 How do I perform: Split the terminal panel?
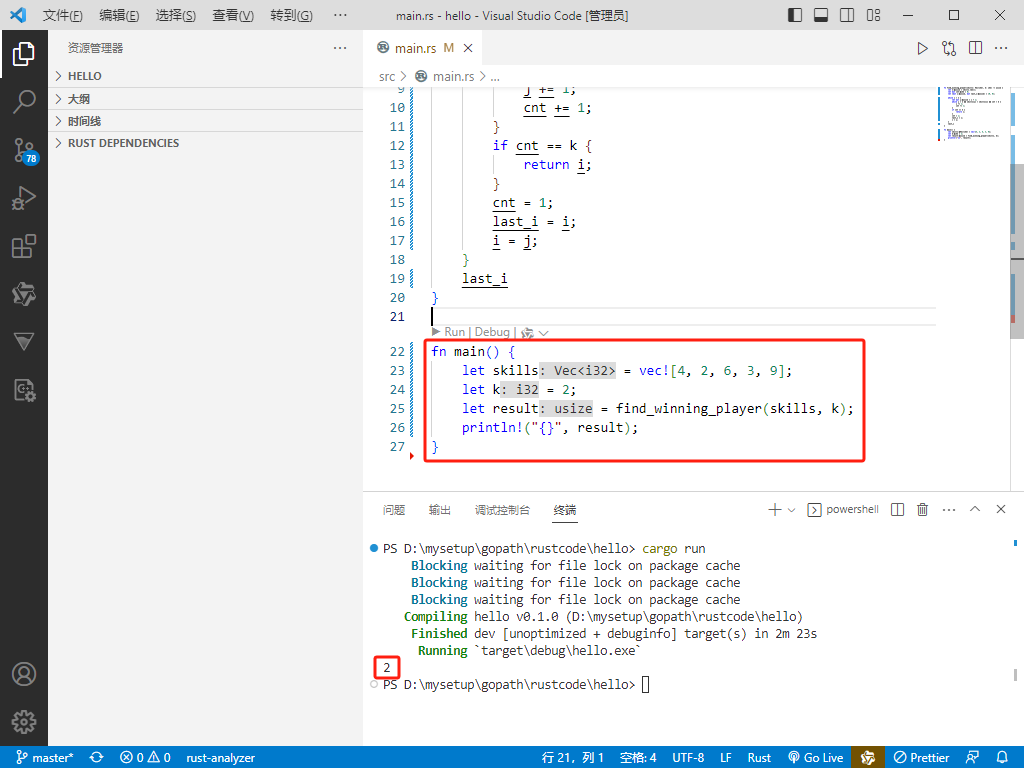pyautogui.click(x=898, y=509)
